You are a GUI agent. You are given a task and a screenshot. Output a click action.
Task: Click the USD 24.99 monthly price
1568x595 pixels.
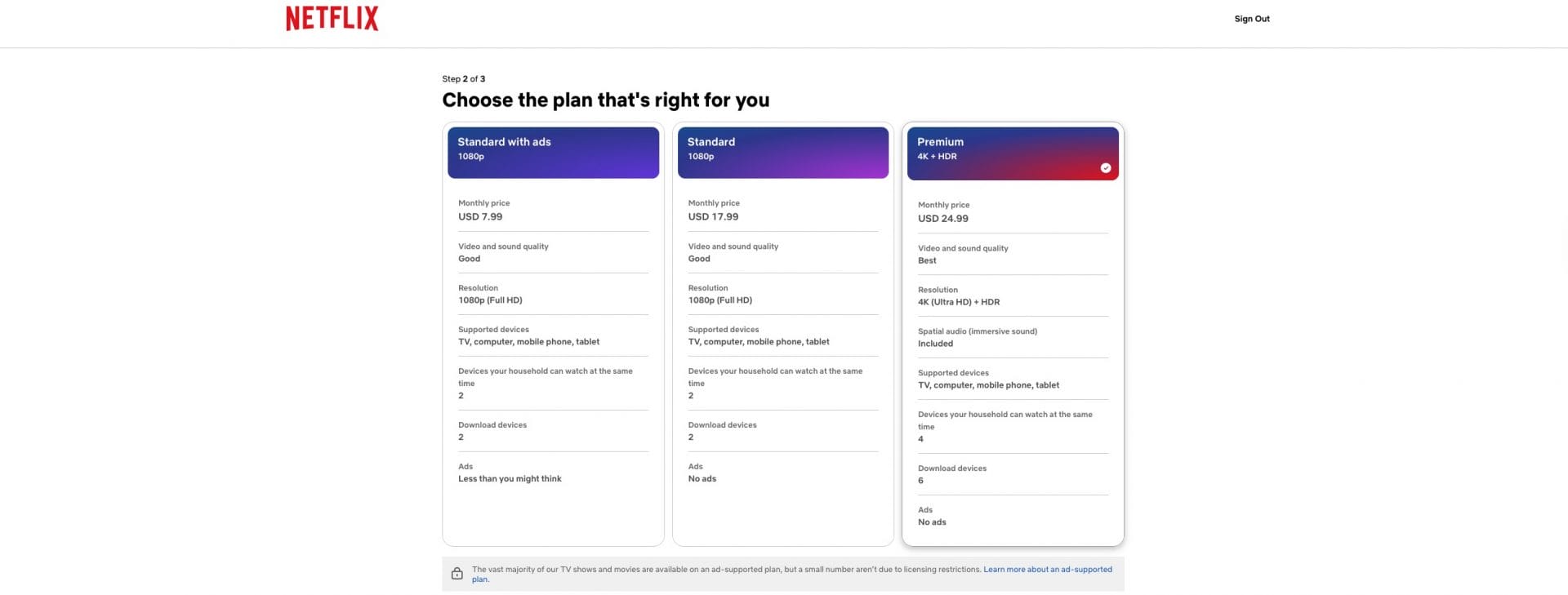point(942,219)
